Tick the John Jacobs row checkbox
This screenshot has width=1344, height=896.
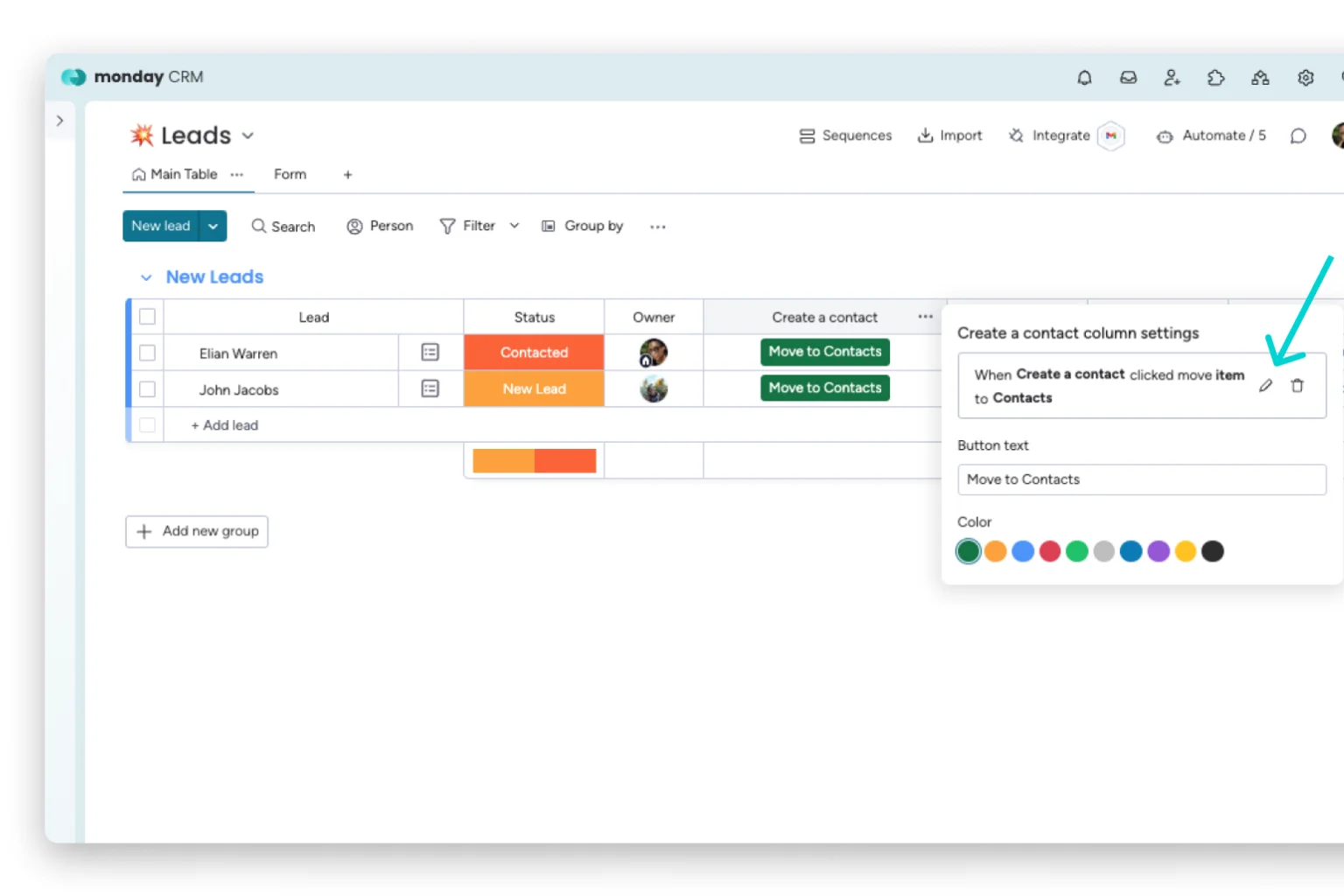(x=147, y=389)
